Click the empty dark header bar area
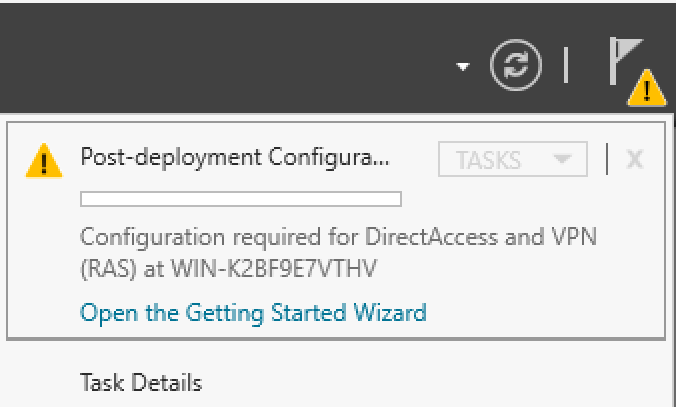The height and width of the screenshot is (407, 676). [x=200, y=50]
